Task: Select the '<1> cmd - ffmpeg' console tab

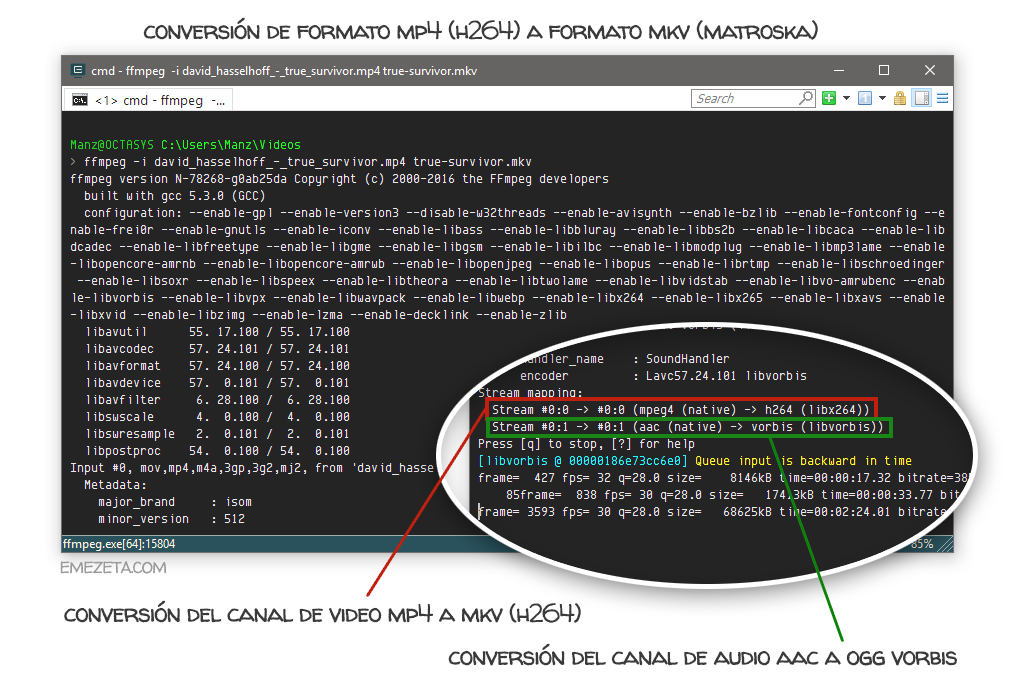Action: point(148,101)
